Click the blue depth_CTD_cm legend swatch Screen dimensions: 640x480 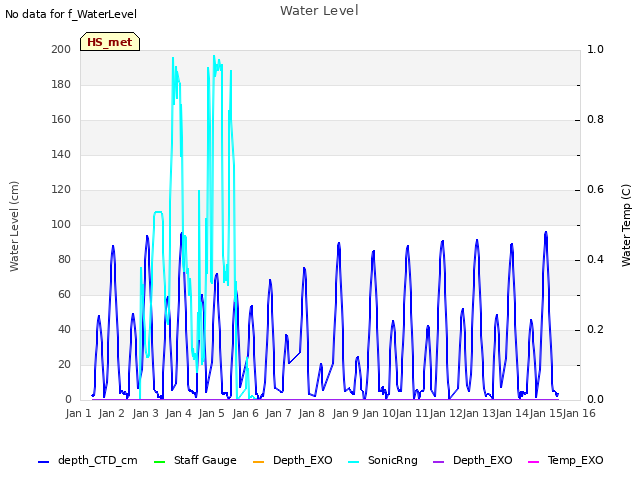pyautogui.click(x=43, y=462)
